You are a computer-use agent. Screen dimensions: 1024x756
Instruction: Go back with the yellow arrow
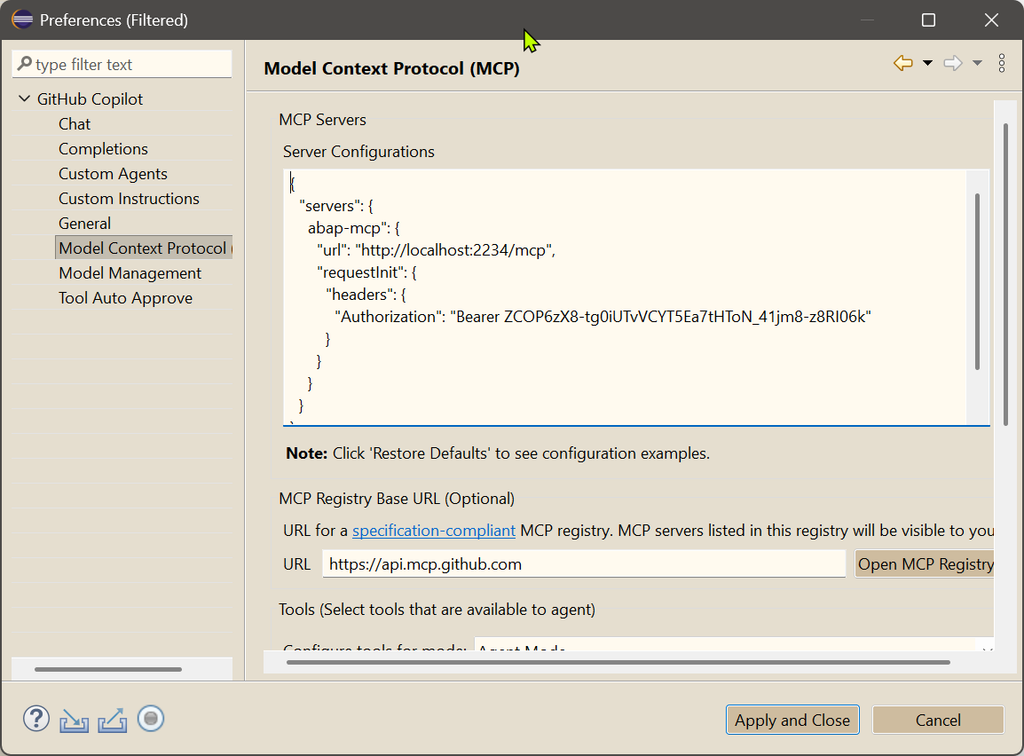(903, 63)
